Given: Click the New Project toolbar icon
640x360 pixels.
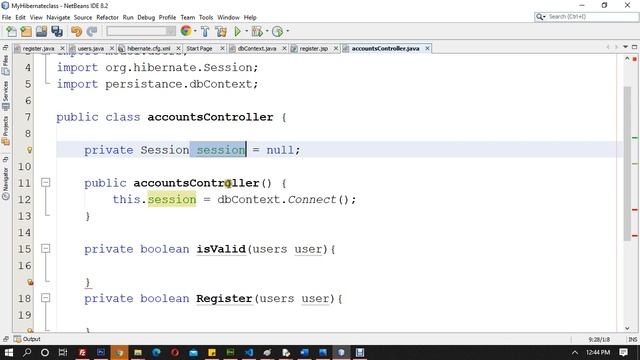Looking at the screenshot, I should pyautogui.click(x=26, y=31).
